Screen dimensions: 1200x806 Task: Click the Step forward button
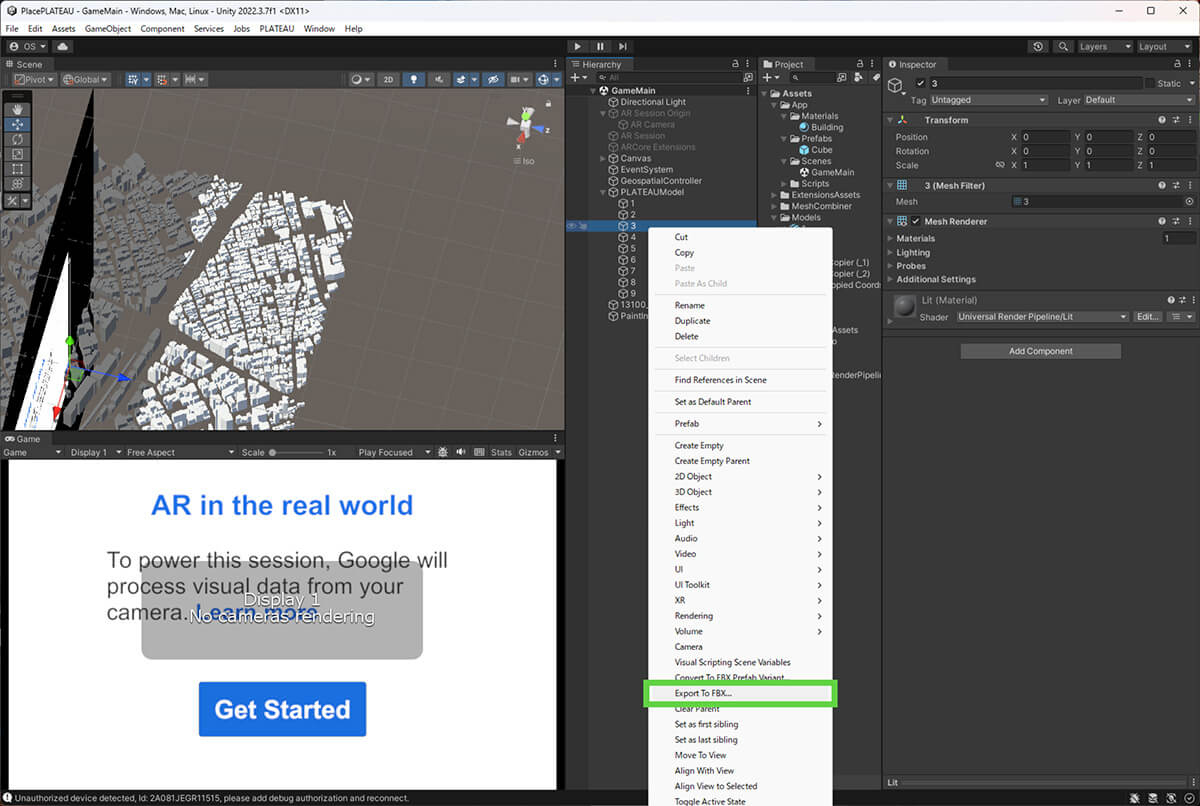pos(623,46)
